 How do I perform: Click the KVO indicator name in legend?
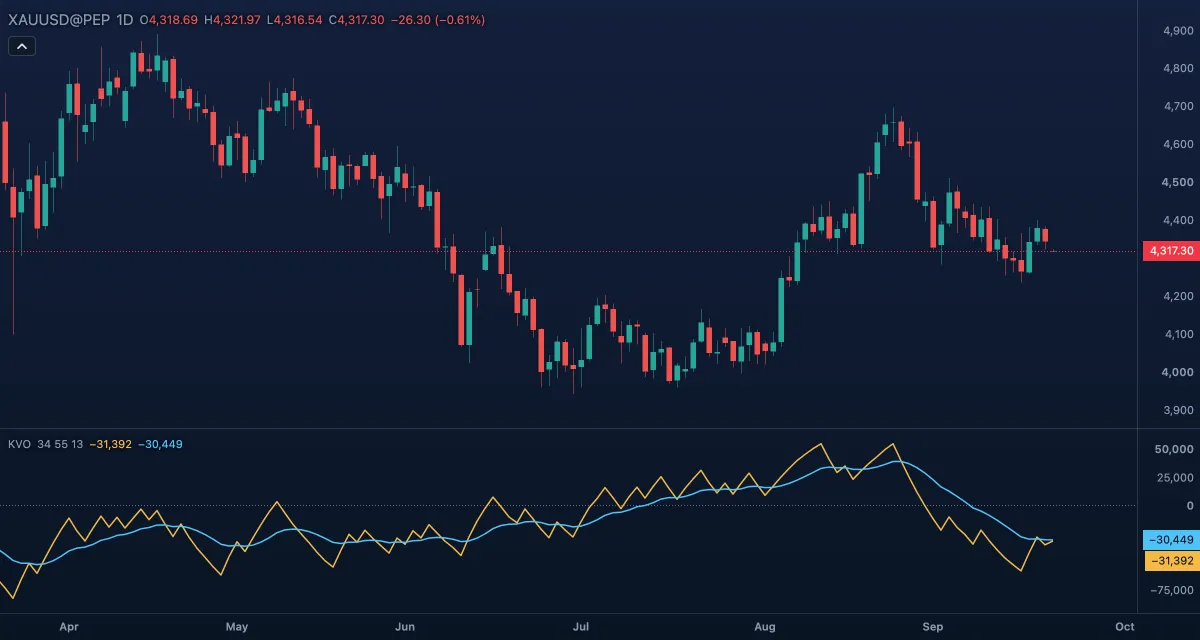(x=19, y=444)
